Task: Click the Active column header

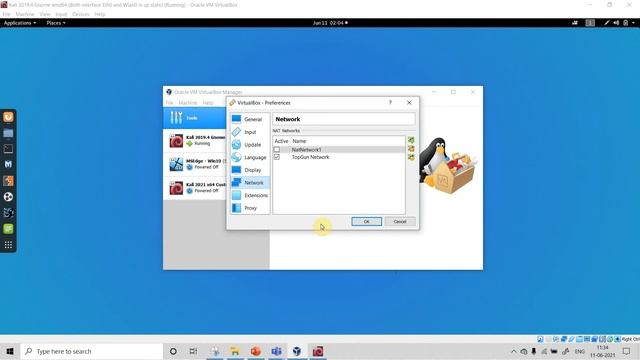Action: tap(281, 141)
